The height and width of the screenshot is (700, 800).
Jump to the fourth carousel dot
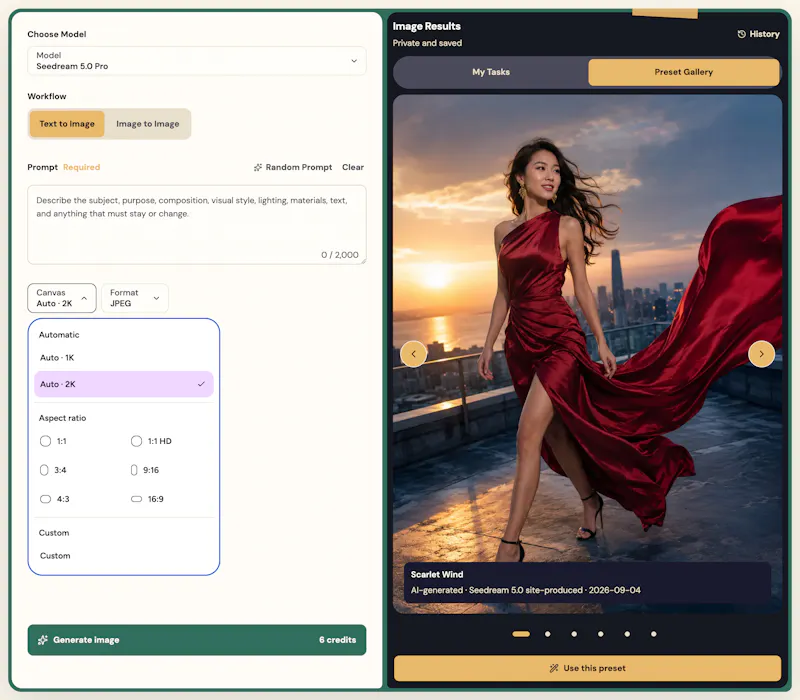coord(601,634)
